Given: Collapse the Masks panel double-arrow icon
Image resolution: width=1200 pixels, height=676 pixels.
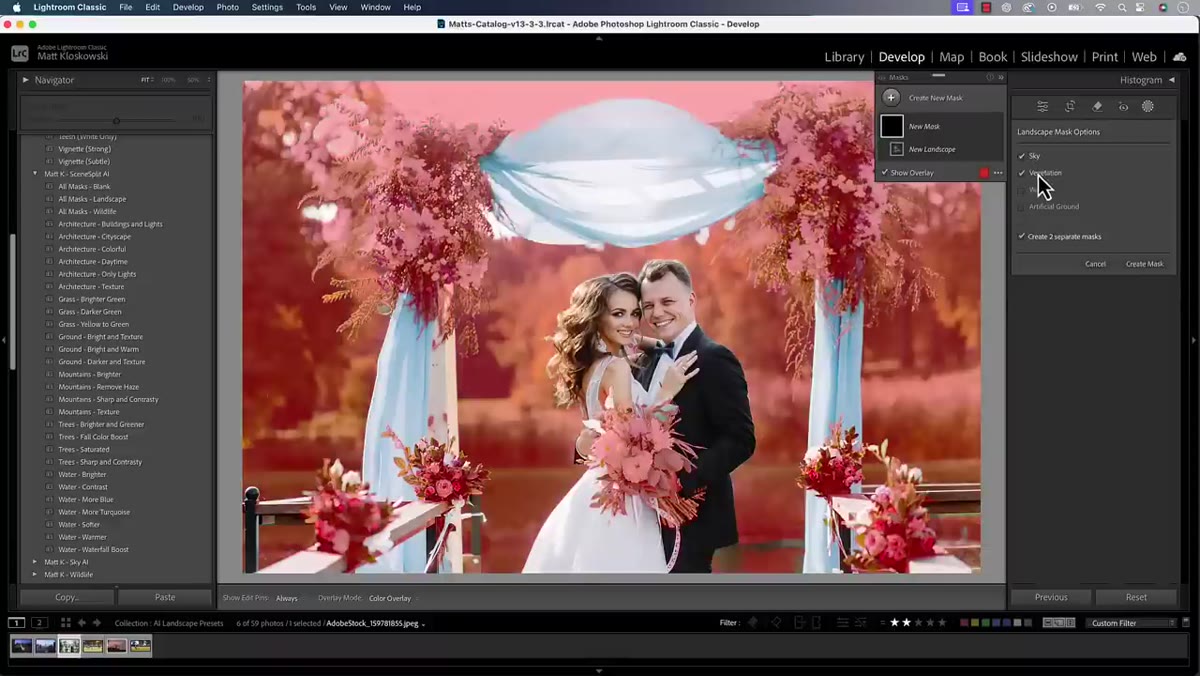Looking at the screenshot, I should (x=1001, y=77).
